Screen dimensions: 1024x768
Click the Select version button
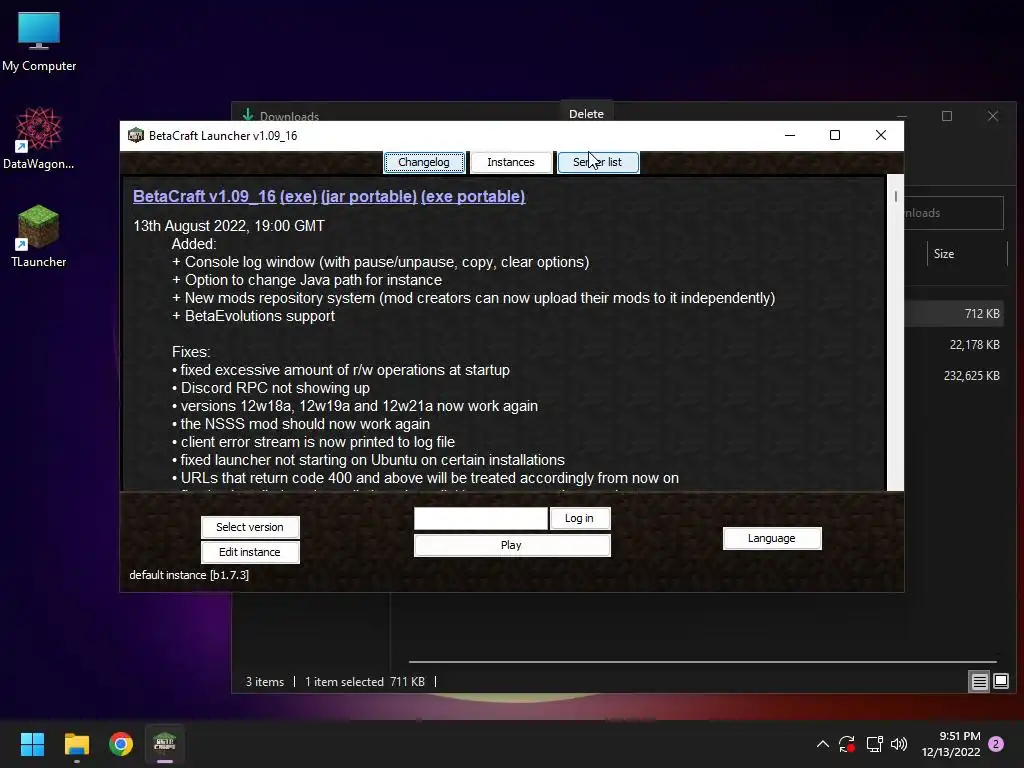click(x=250, y=527)
